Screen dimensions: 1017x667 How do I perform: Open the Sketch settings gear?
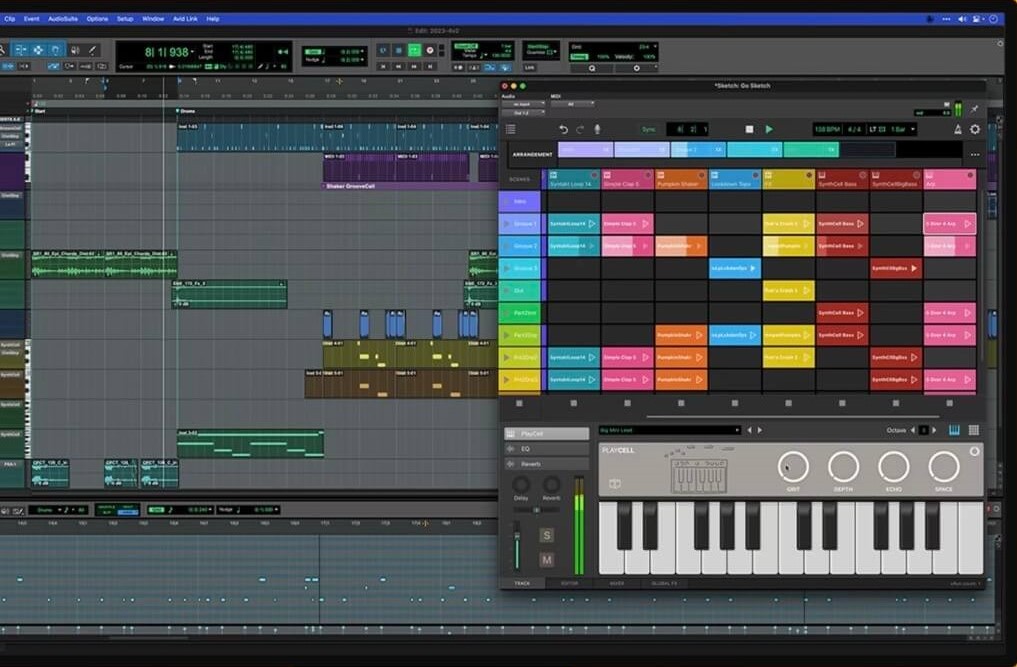click(975, 129)
